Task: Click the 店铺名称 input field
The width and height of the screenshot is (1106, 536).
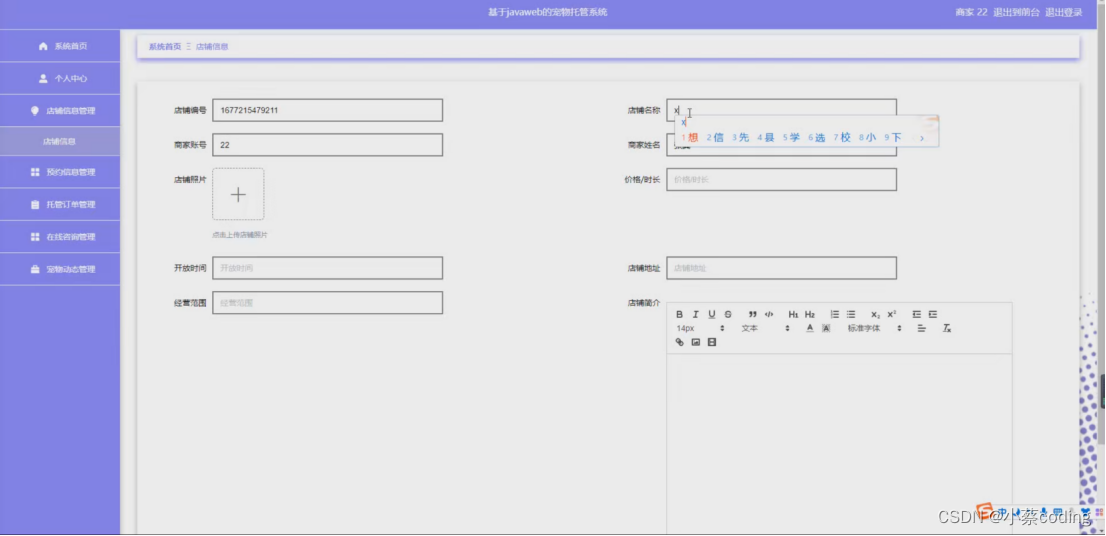Action: click(x=782, y=110)
